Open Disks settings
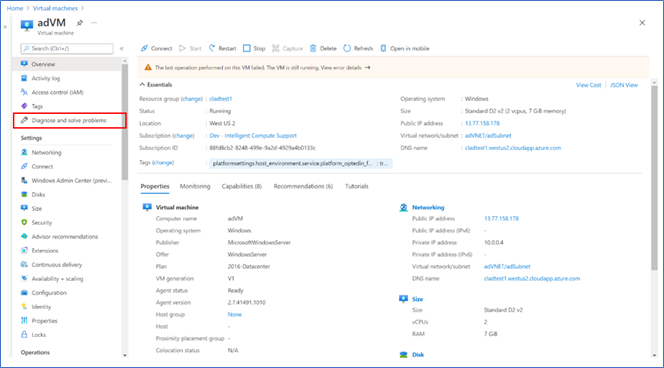The image size is (664, 368). point(38,194)
